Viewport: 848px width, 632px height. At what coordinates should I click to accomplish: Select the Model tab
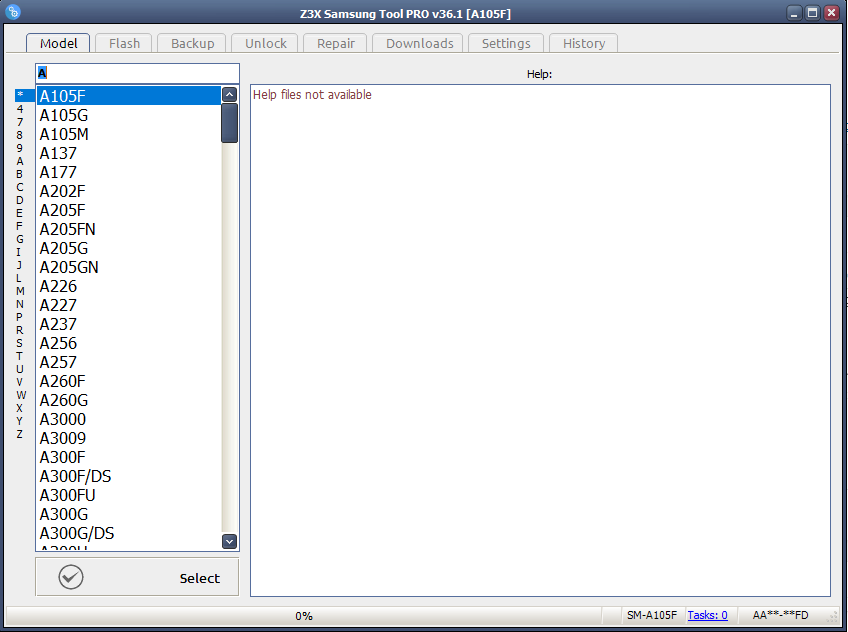[58, 43]
